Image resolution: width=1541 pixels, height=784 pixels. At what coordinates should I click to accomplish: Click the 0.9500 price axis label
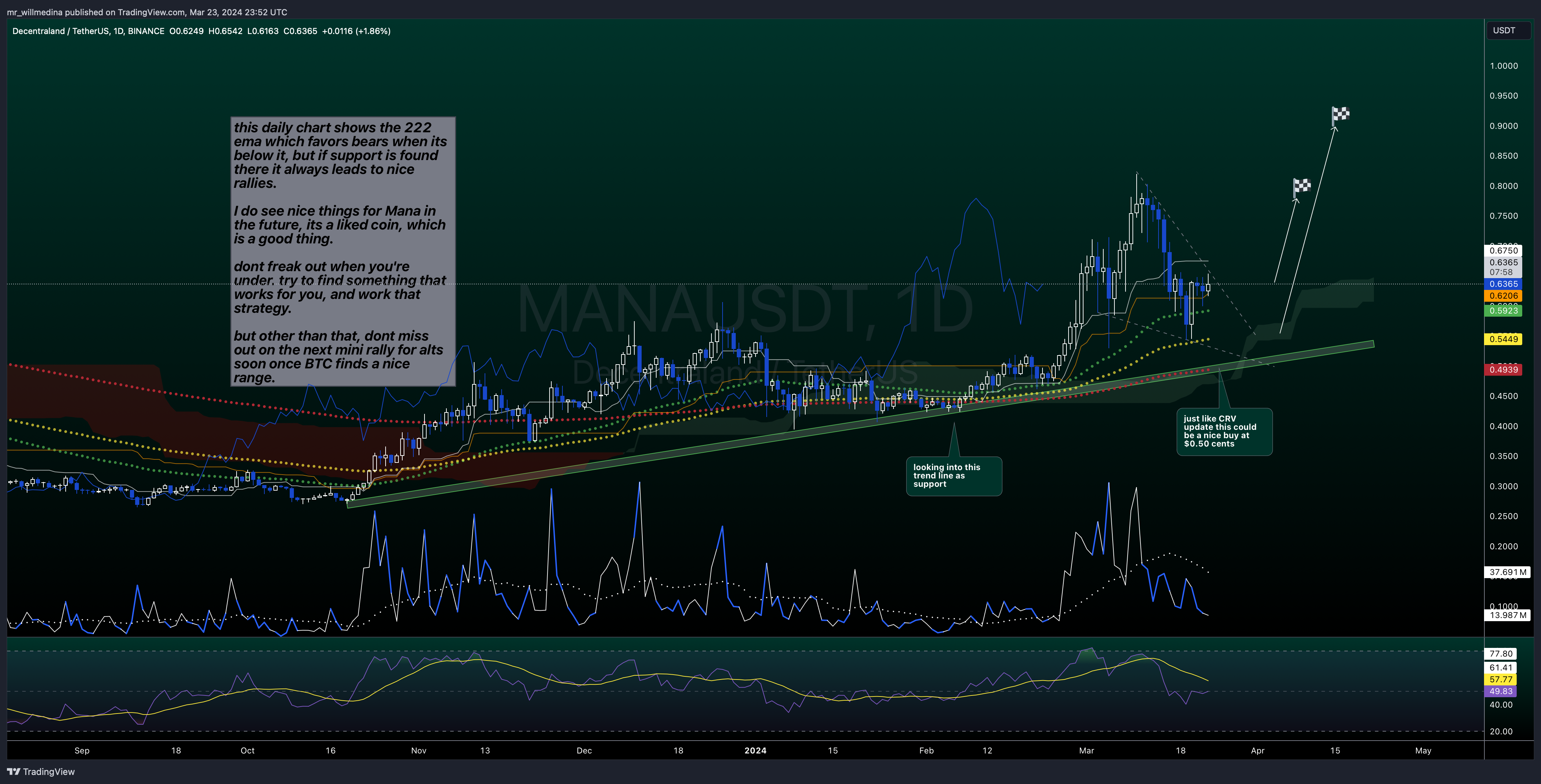(1503, 96)
